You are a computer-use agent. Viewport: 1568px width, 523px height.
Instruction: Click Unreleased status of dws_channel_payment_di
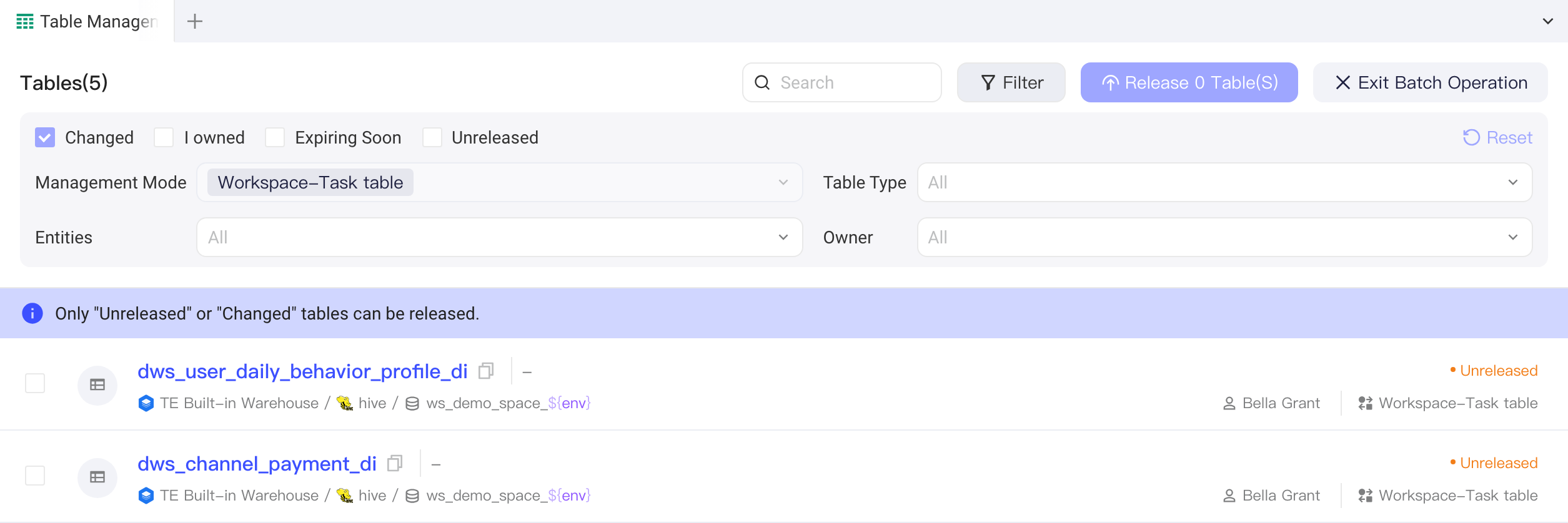(x=1494, y=463)
